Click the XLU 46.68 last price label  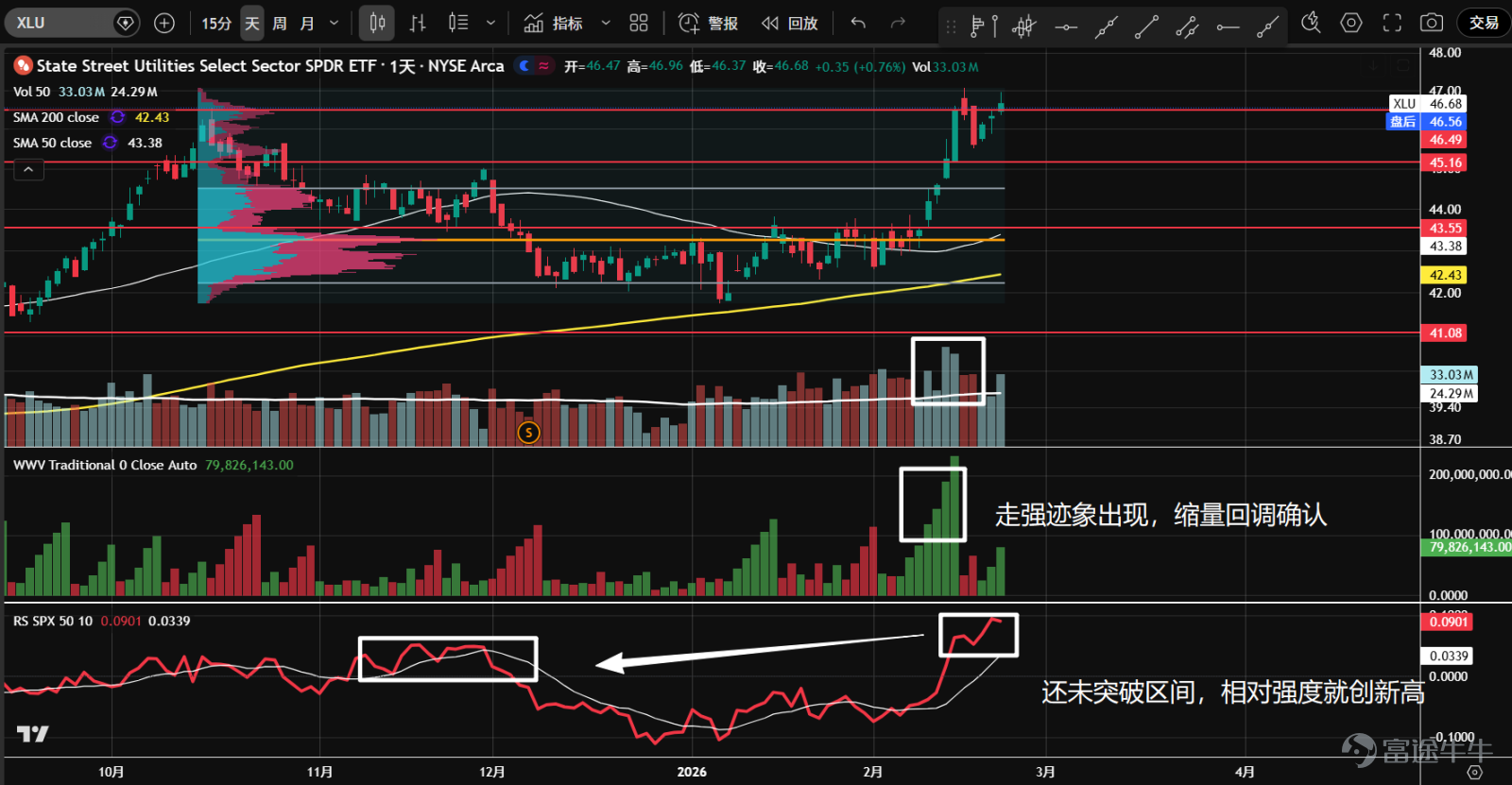click(1427, 104)
